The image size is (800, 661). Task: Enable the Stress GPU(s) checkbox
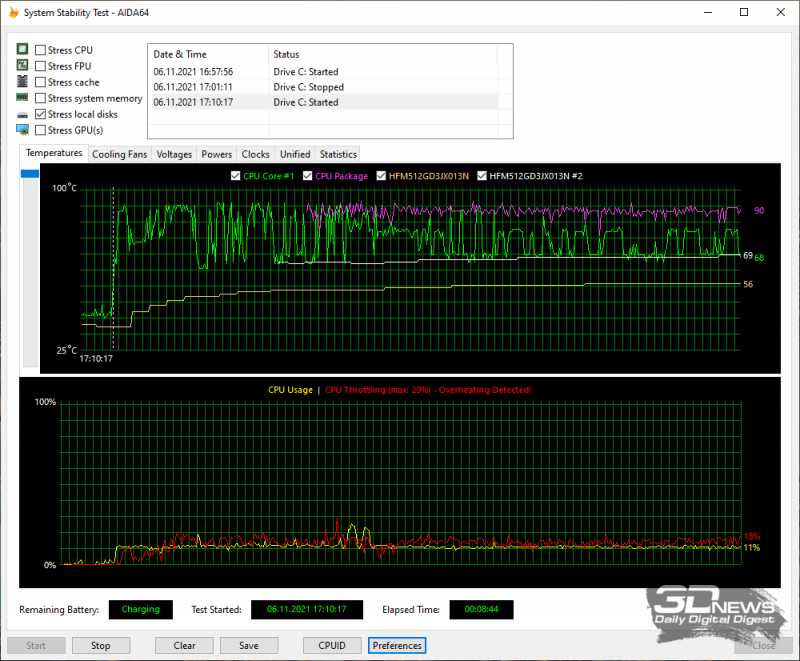point(40,130)
